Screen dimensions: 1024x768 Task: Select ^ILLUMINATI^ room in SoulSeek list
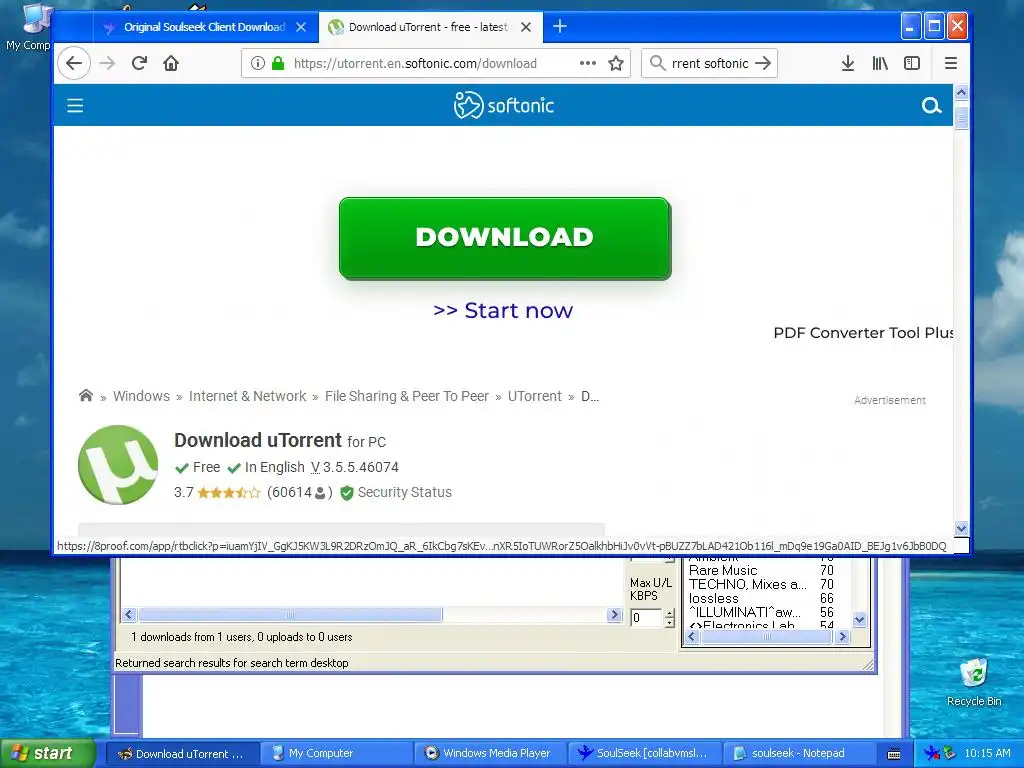click(744, 613)
